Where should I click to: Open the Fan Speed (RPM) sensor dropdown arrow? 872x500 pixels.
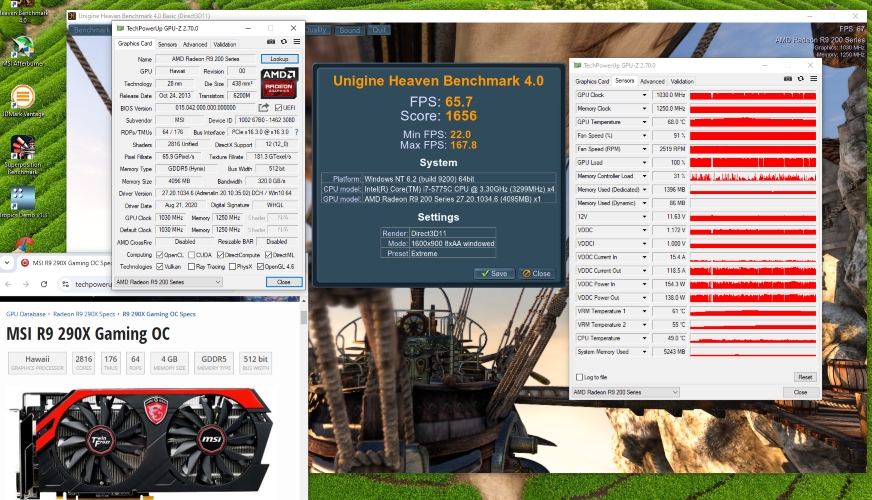[x=644, y=149]
